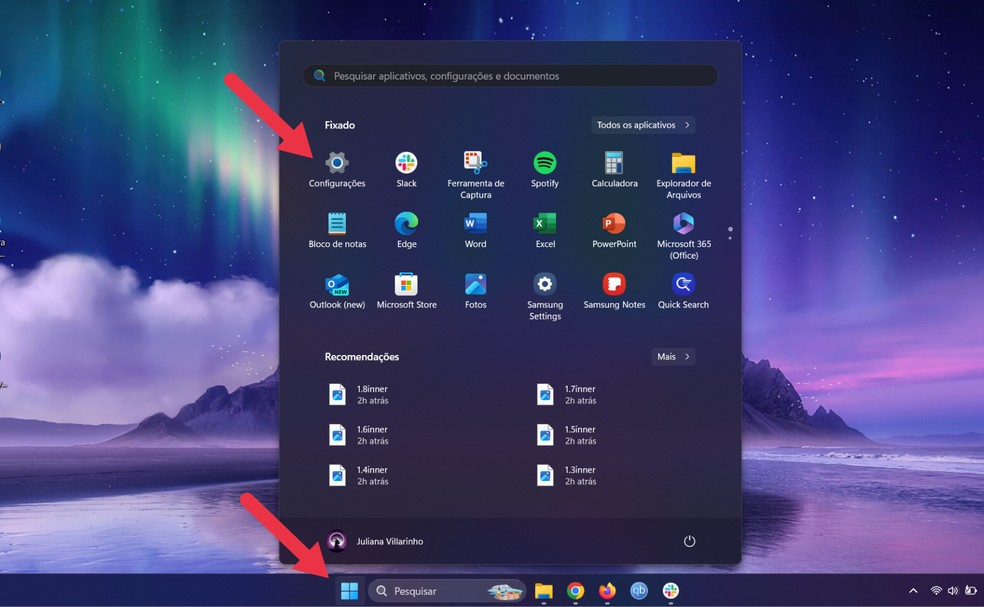Open Excel from pinned apps
The width and height of the screenshot is (984, 607).
point(545,230)
